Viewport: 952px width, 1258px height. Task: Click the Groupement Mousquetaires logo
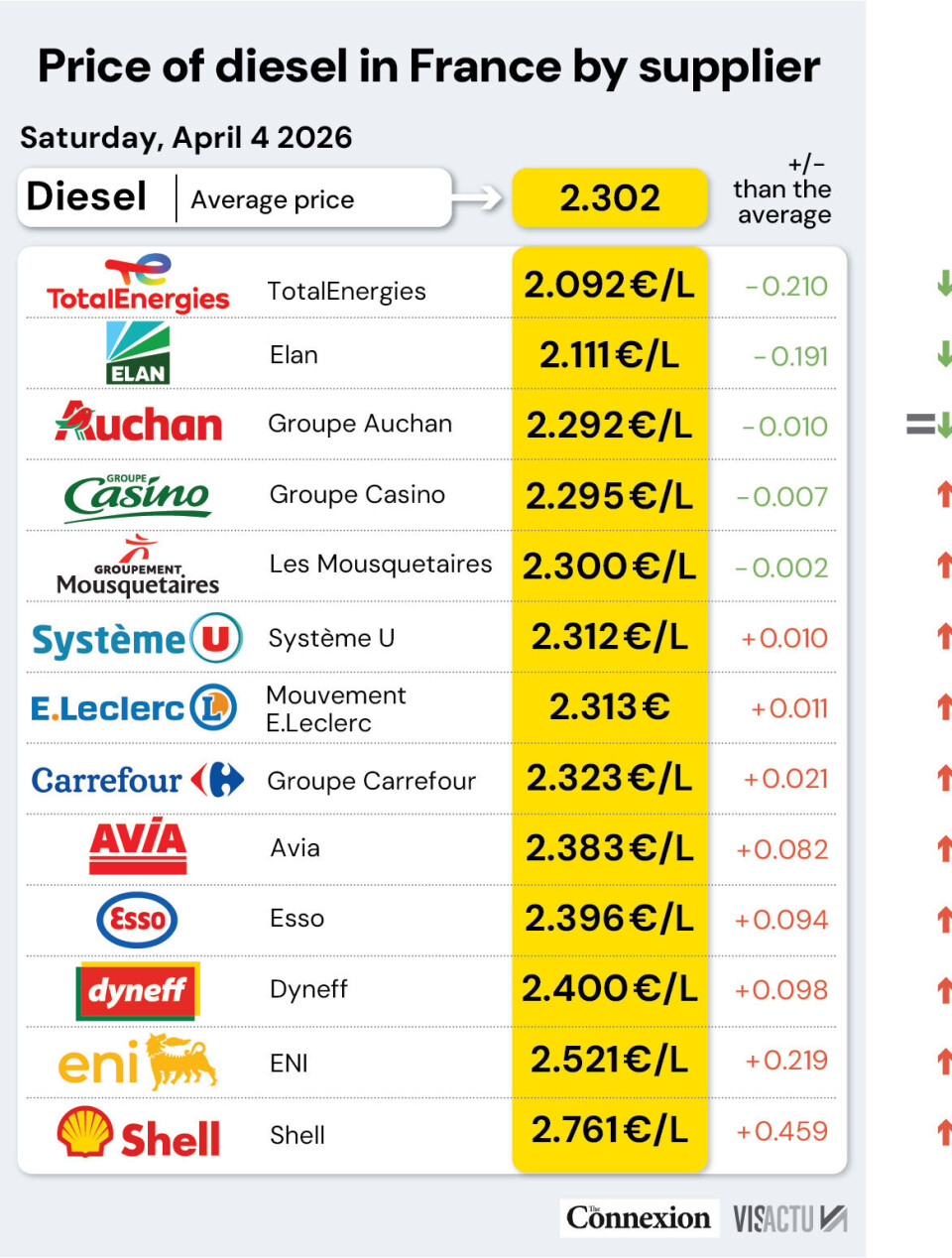[x=138, y=567]
